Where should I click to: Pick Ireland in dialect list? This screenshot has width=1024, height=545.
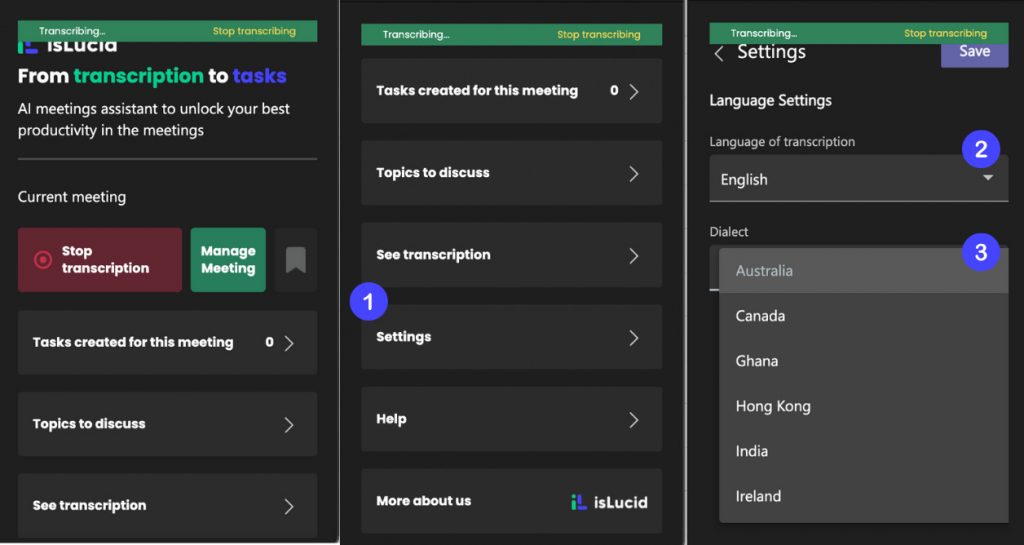pyautogui.click(x=863, y=496)
